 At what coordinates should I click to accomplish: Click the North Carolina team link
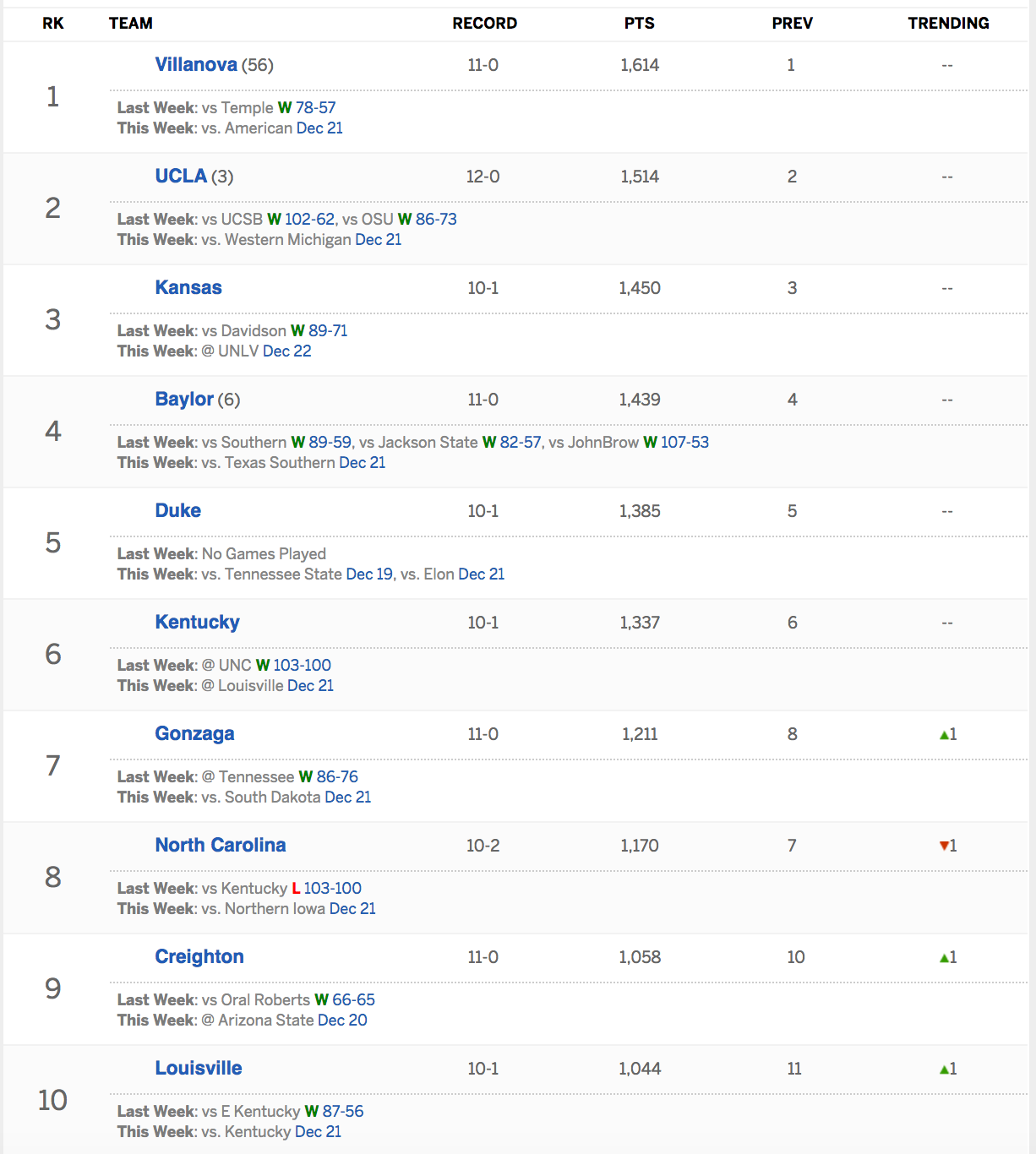click(x=221, y=846)
